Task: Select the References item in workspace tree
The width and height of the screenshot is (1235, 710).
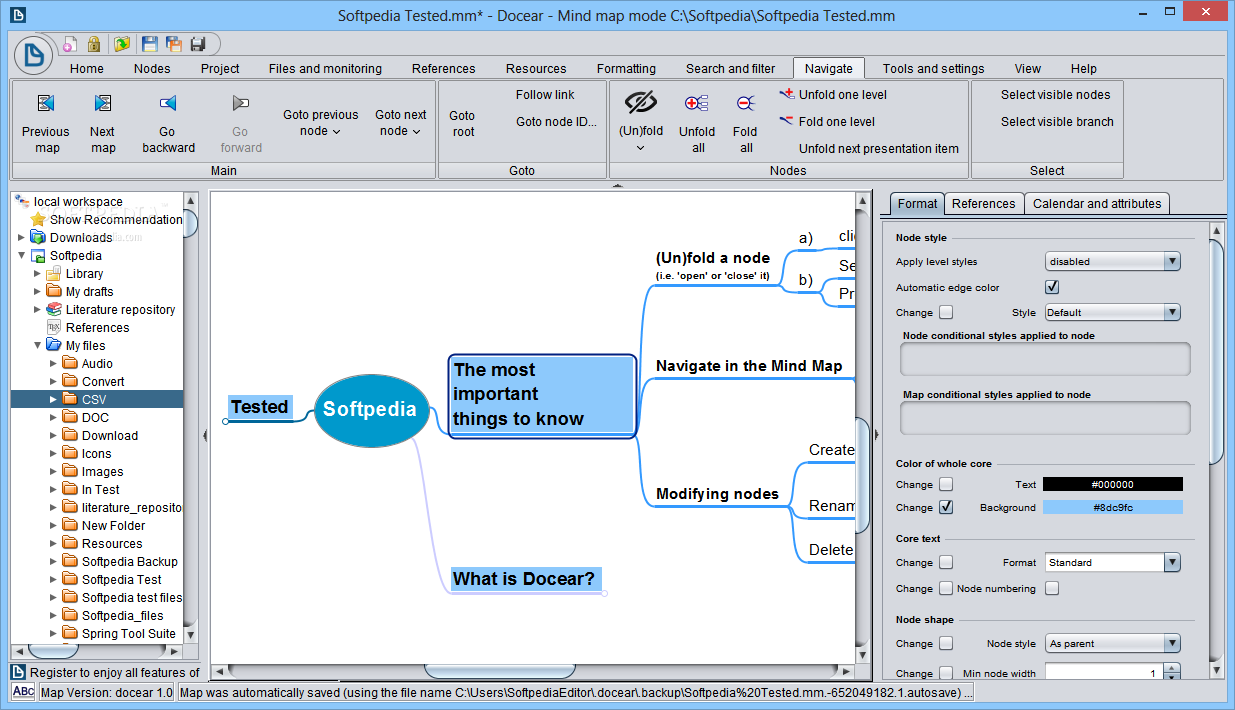Action: [97, 327]
